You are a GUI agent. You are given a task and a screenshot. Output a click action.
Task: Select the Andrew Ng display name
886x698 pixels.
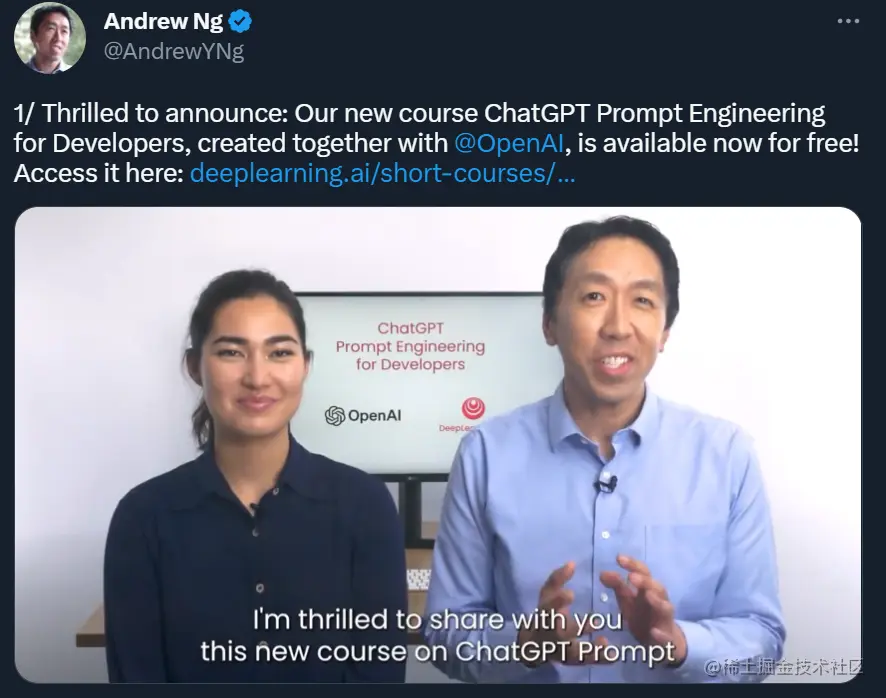pos(163,21)
